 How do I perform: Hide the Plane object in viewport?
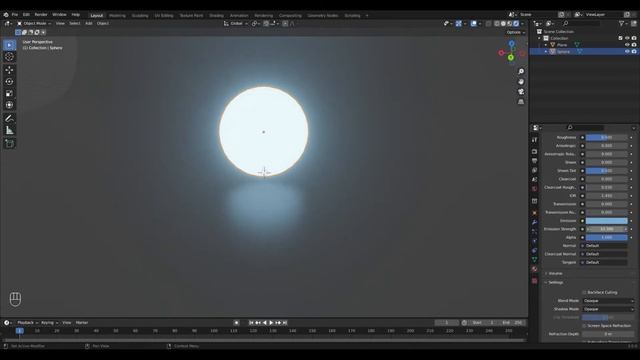(x=627, y=45)
